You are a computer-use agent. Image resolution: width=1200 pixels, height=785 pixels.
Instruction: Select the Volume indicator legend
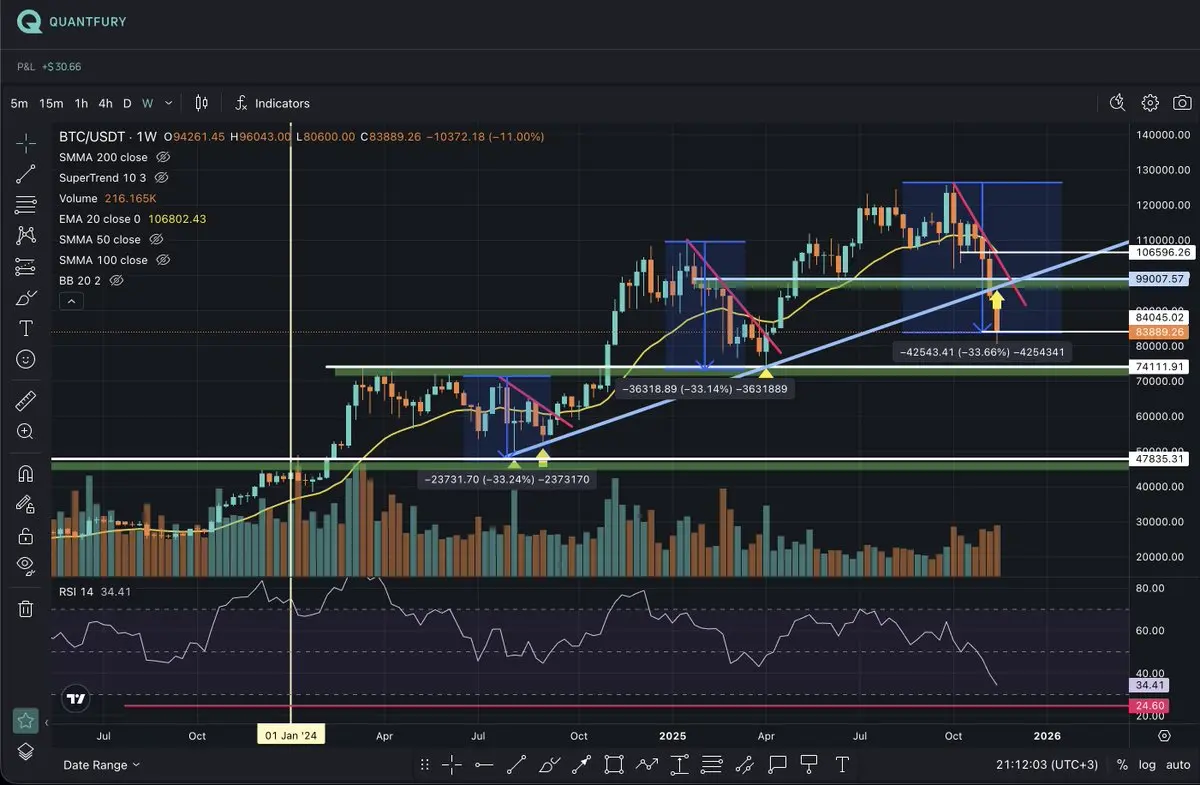click(x=78, y=198)
